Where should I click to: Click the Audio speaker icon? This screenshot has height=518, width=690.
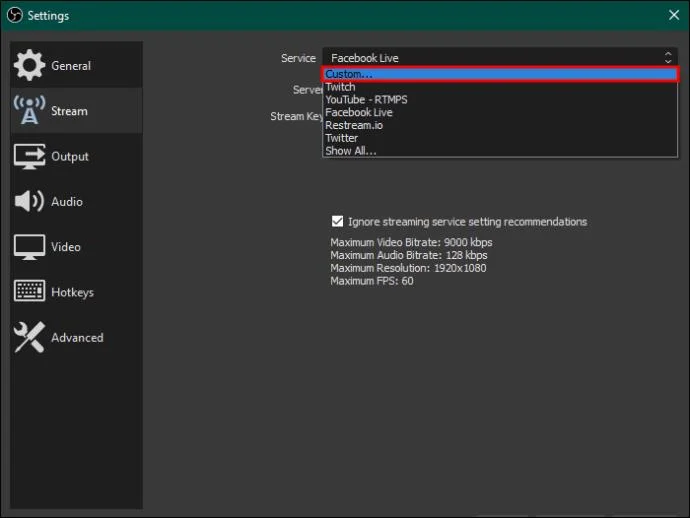[29, 202]
